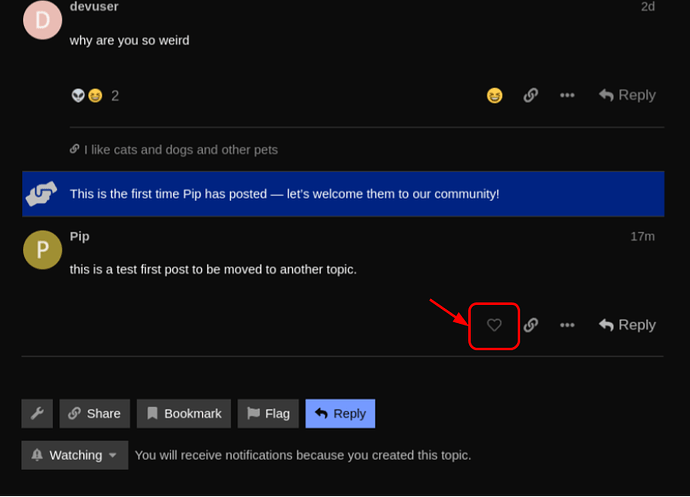Select text 'why are you so weird'

pyautogui.click(x=129, y=40)
